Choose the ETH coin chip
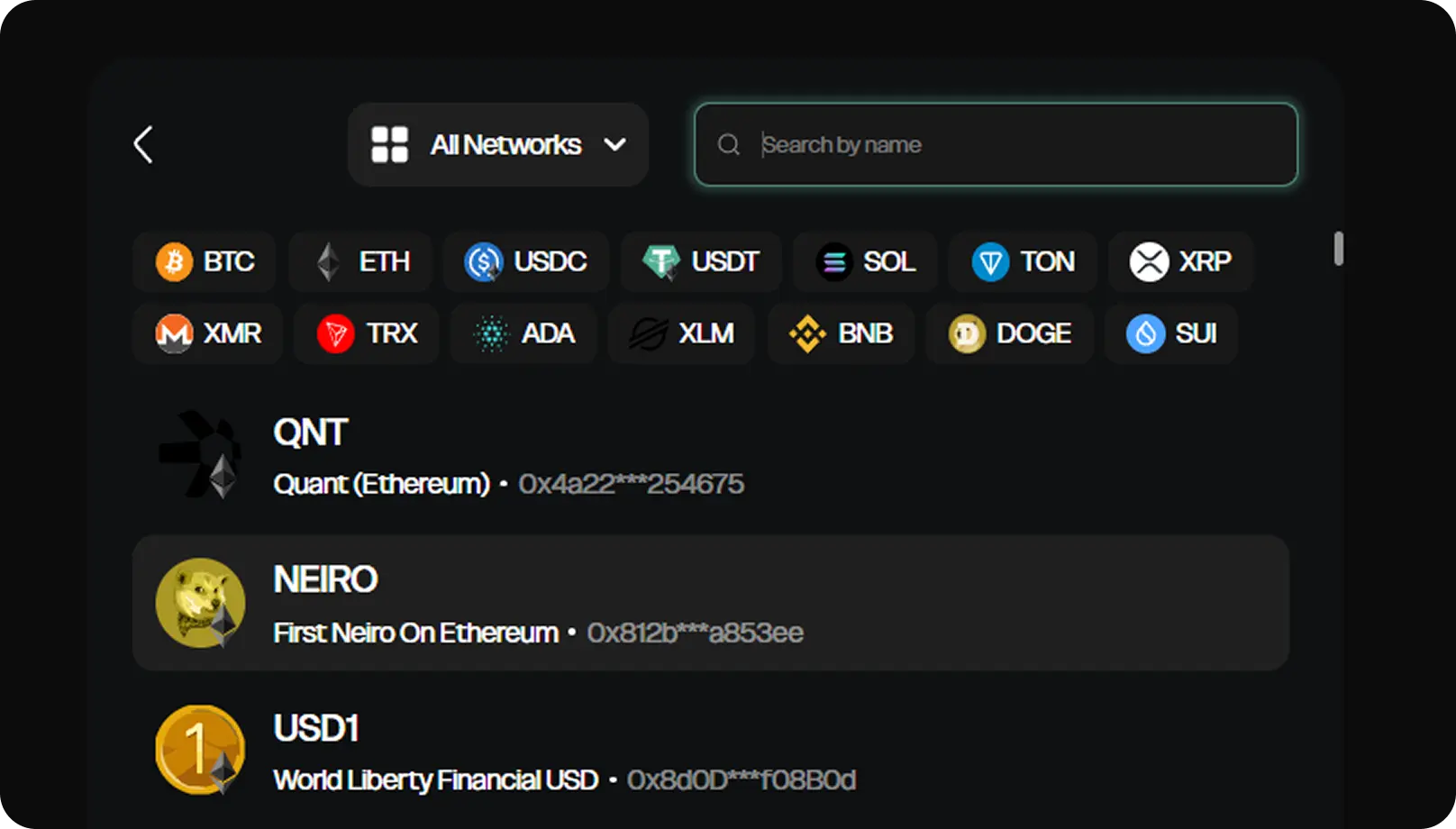Image resolution: width=1456 pixels, height=829 pixels. tap(361, 261)
